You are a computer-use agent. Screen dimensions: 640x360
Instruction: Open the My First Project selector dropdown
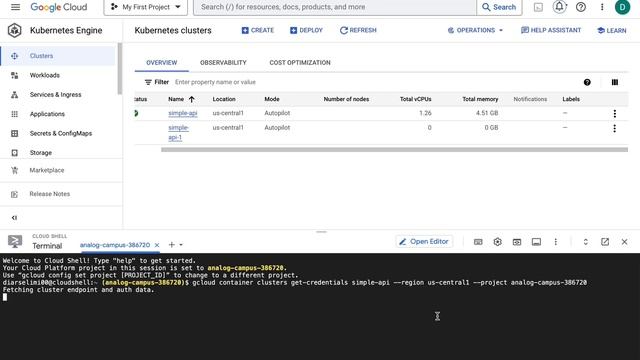tap(146, 7)
